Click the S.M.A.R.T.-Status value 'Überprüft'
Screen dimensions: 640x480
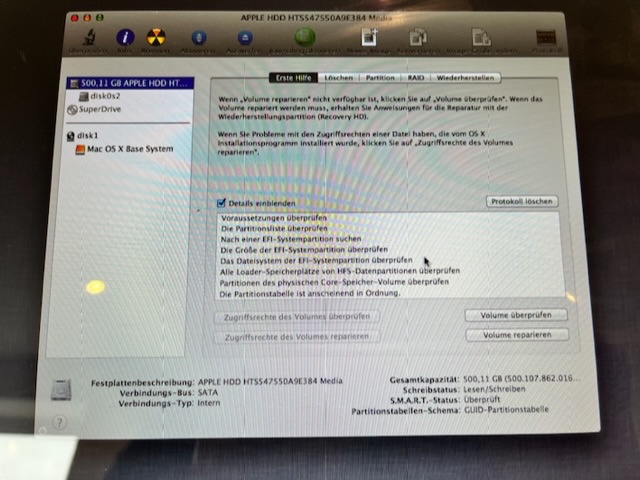482,400
